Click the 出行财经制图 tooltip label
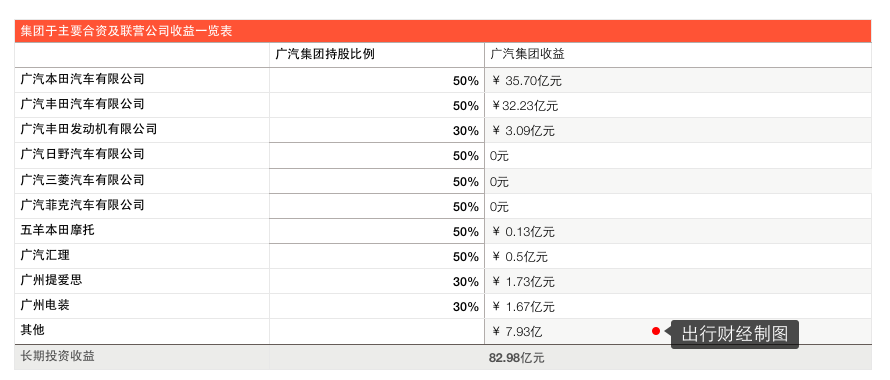The image size is (890, 380). point(734,334)
